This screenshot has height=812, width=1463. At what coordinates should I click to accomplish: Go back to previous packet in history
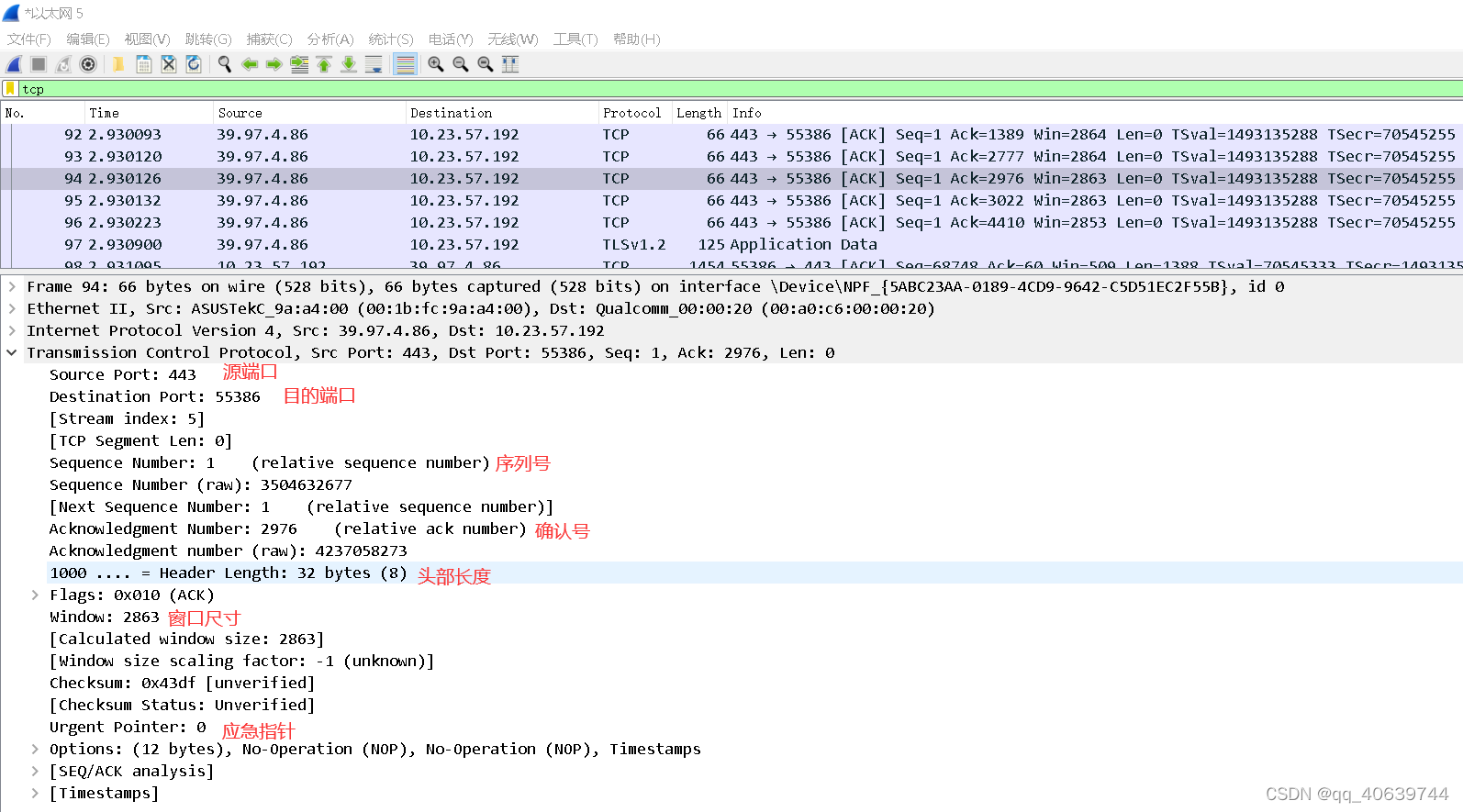click(249, 64)
